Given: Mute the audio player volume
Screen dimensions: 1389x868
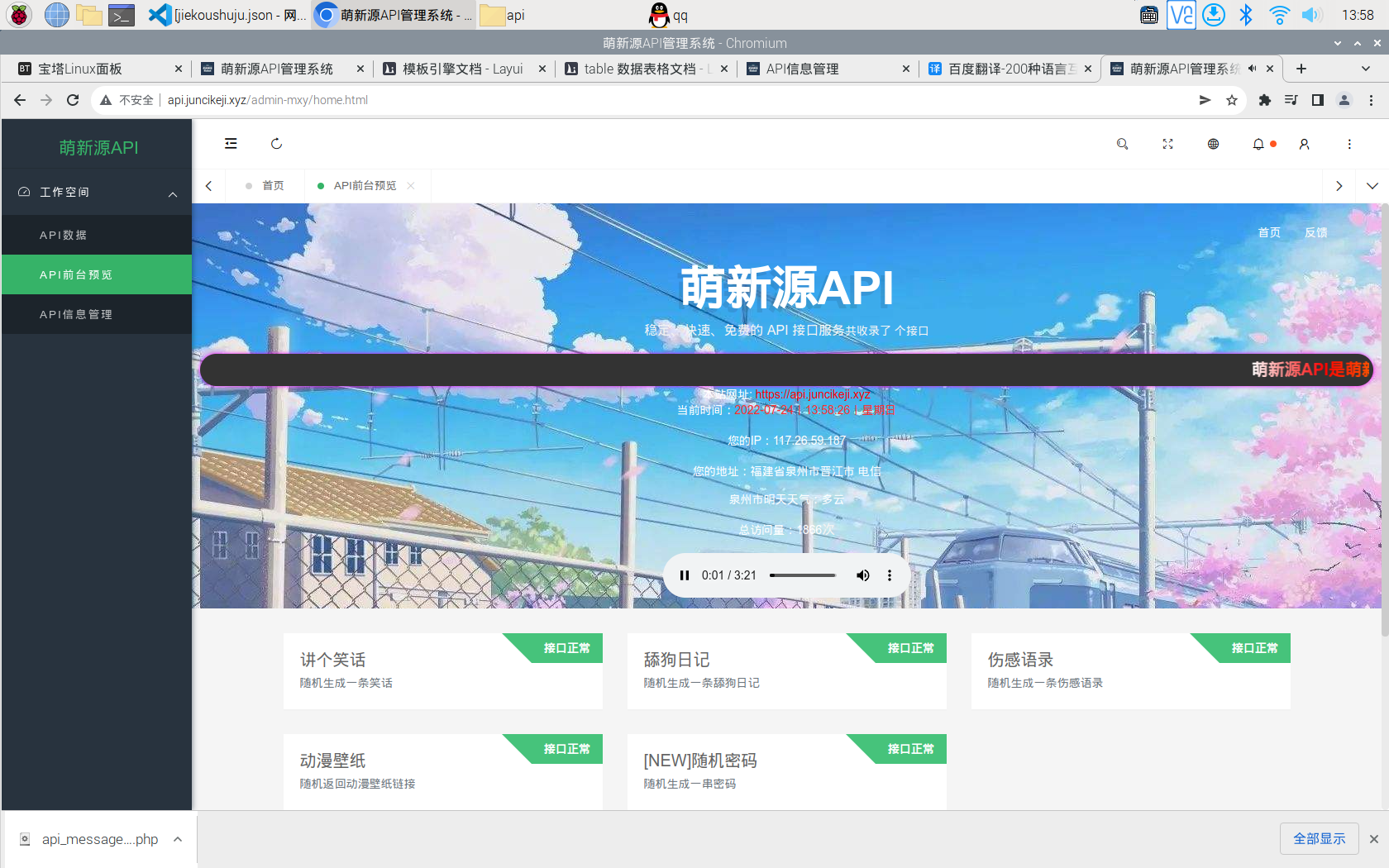Looking at the screenshot, I should tap(862, 575).
